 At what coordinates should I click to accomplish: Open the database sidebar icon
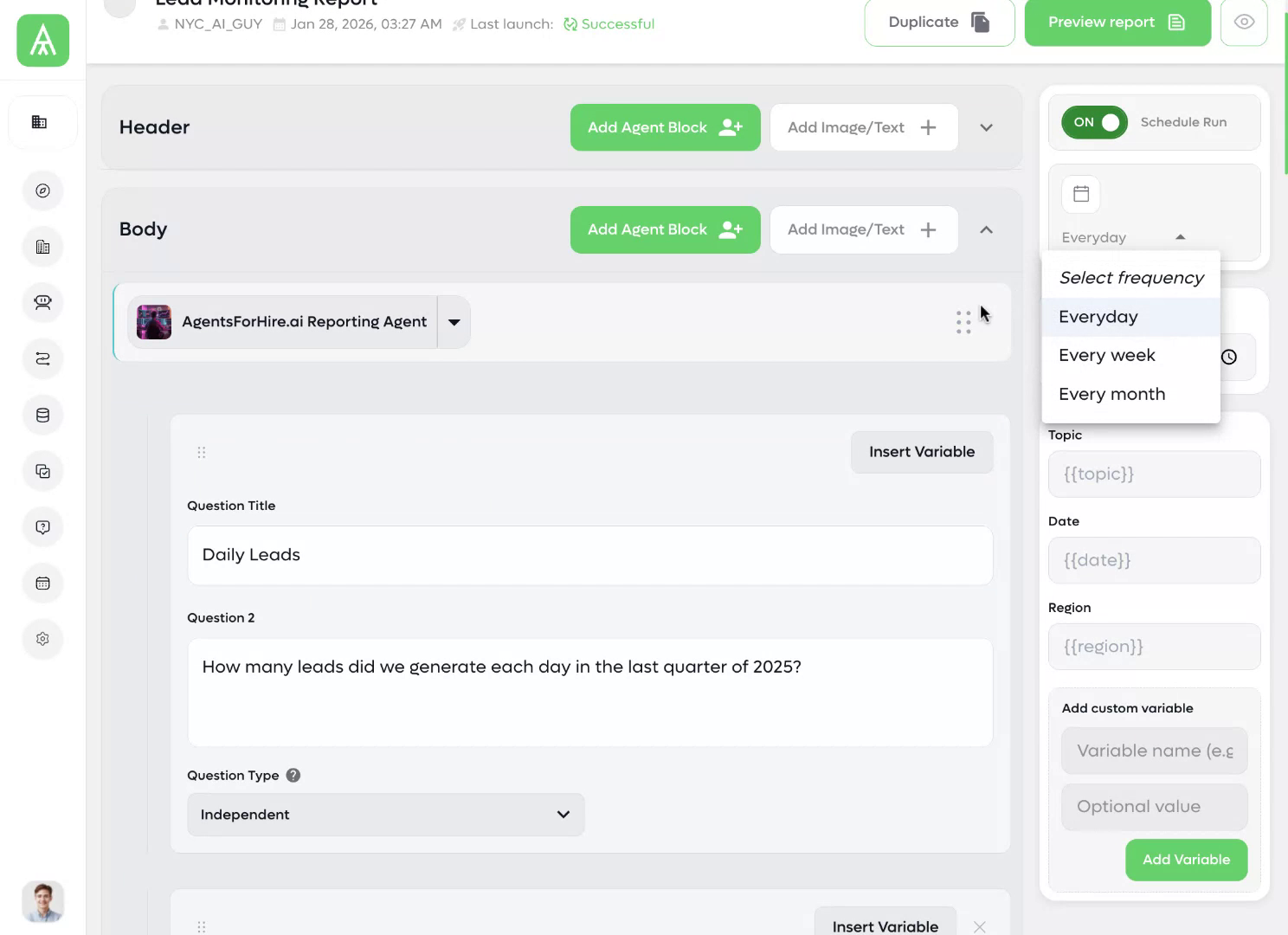pos(42,415)
